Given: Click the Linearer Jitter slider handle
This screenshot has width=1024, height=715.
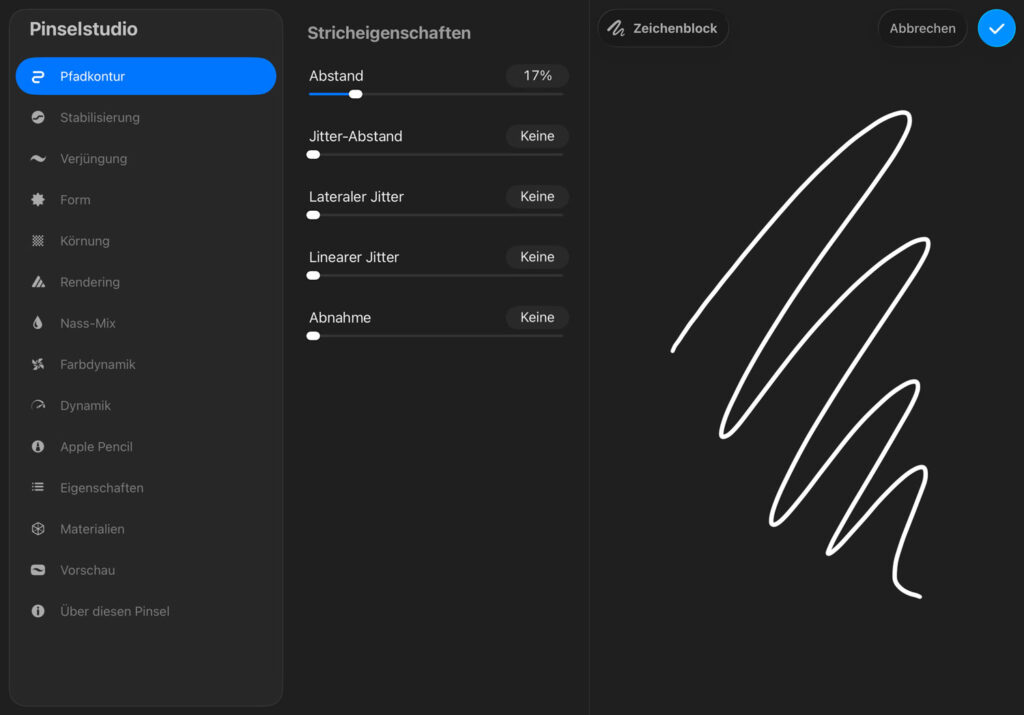Looking at the screenshot, I should [313, 276].
